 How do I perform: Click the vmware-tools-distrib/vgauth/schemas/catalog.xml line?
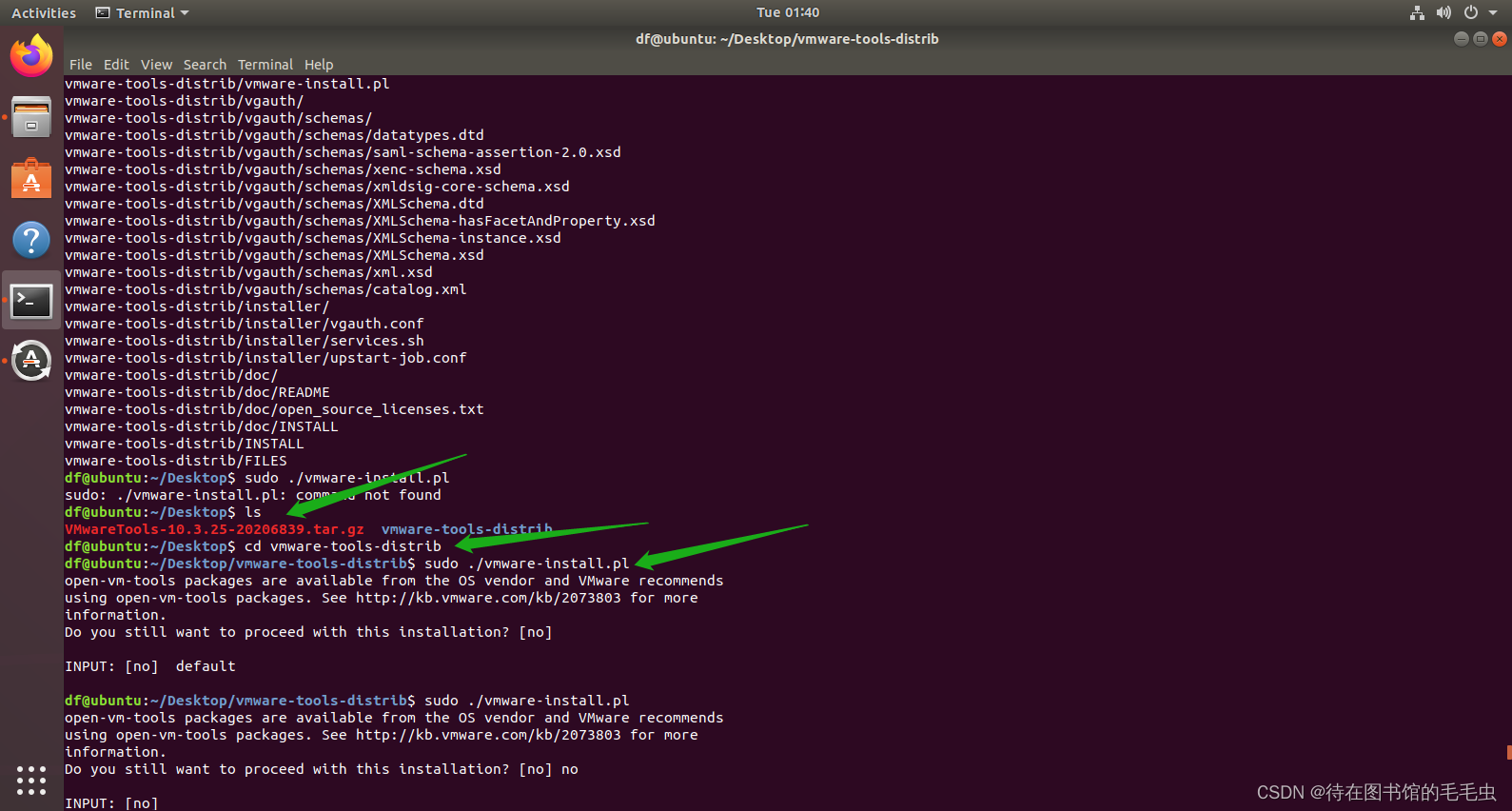[x=265, y=289]
